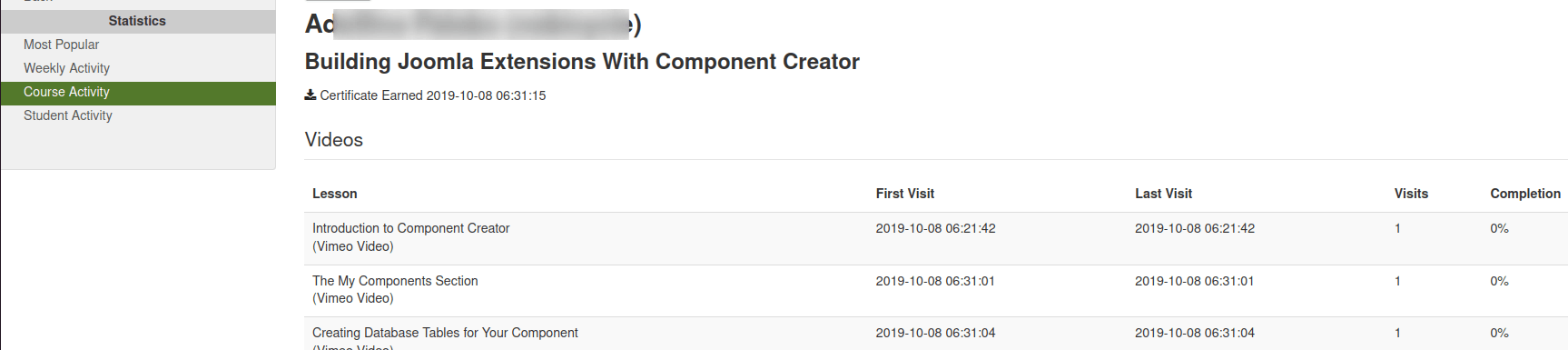The height and width of the screenshot is (350, 1568).
Task: Open Weekly Activity statistics
Action: click(x=66, y=68)
